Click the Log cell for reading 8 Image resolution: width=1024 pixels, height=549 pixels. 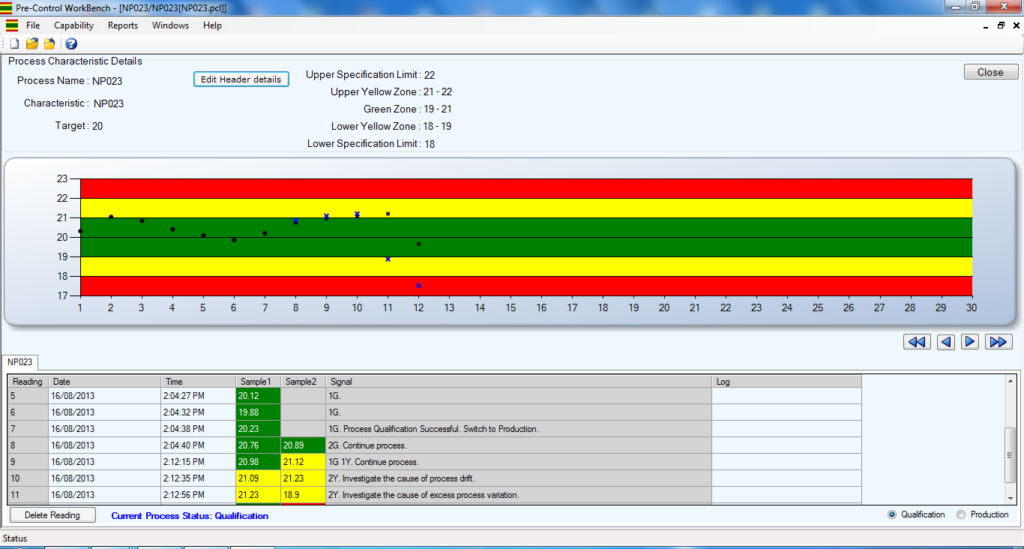click(x=786, y=445)
